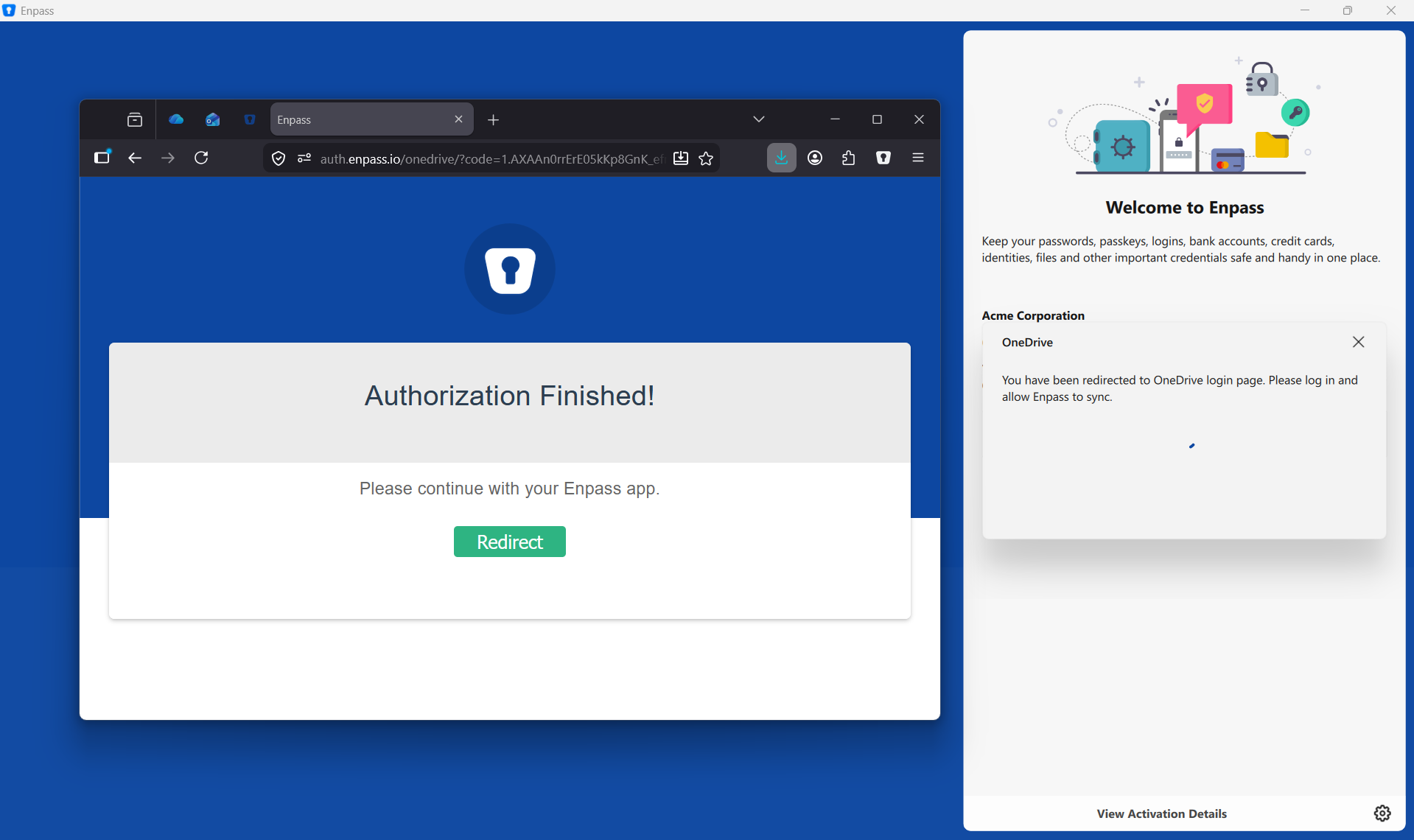Open browser extensions puzzle icon
This screenshot has height=840, width=1414.
click(x=849, y=158)
